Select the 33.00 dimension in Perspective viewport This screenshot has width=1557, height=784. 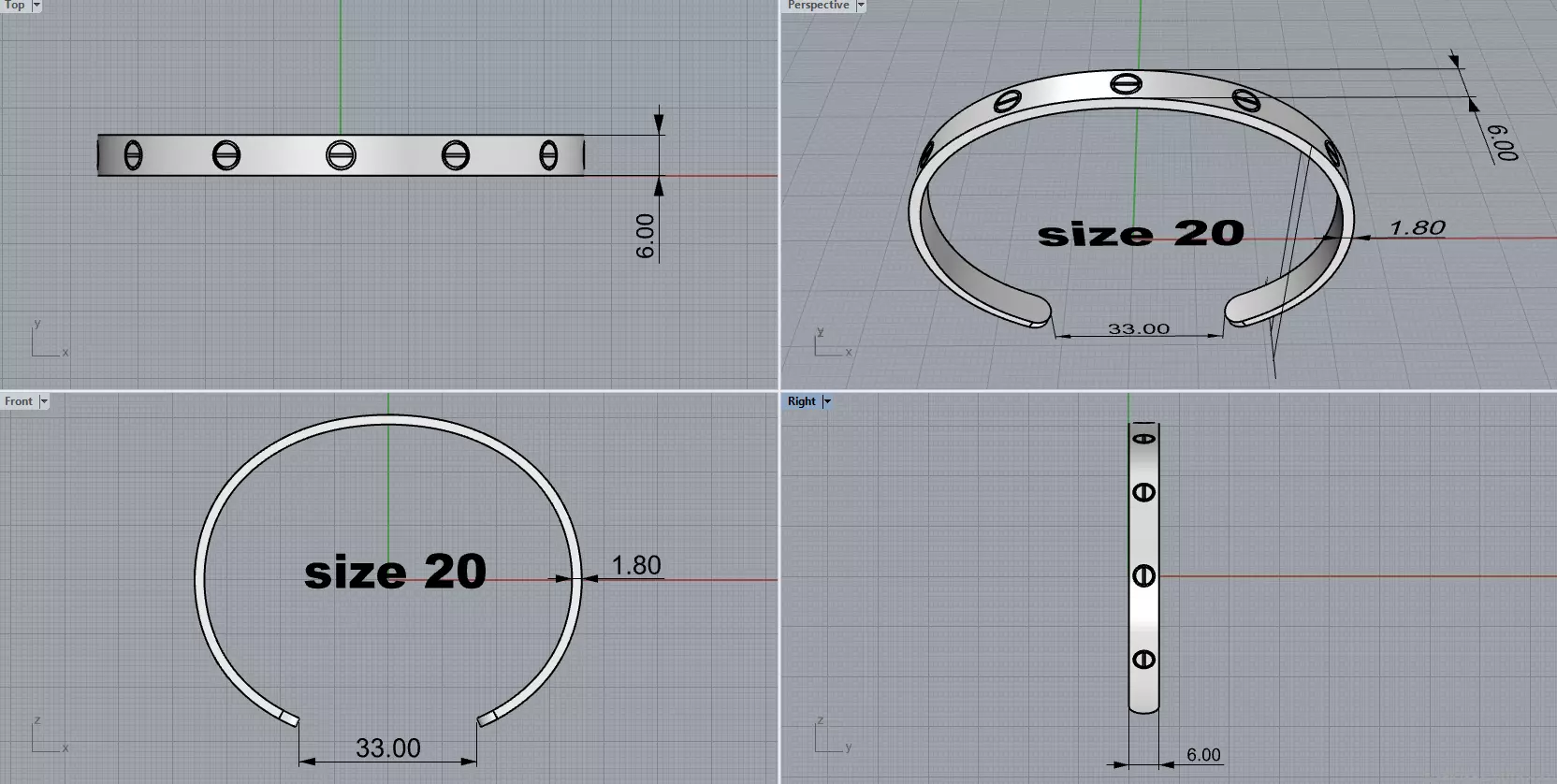(x=1139, y=329)
